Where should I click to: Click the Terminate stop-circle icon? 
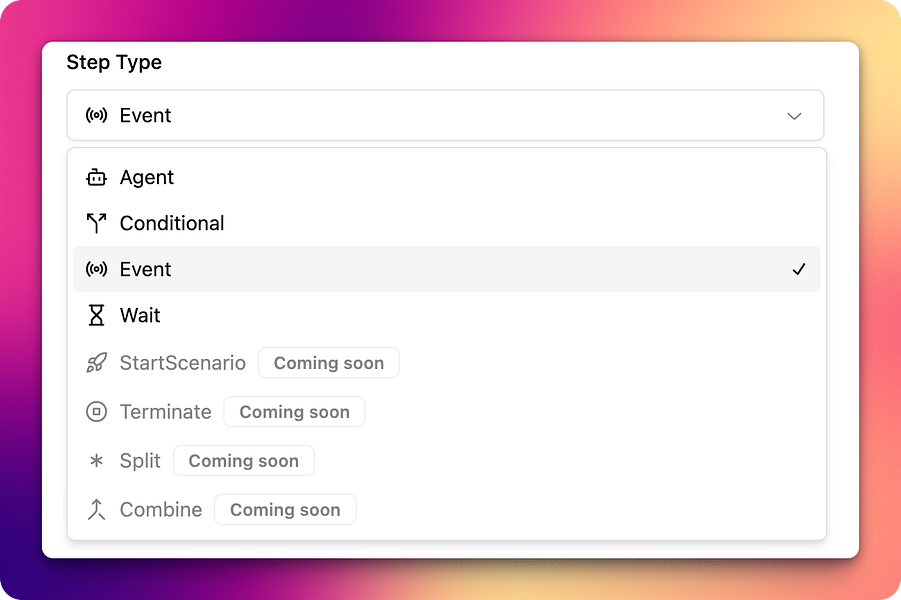pyautogui.click(x=97, y=411)
